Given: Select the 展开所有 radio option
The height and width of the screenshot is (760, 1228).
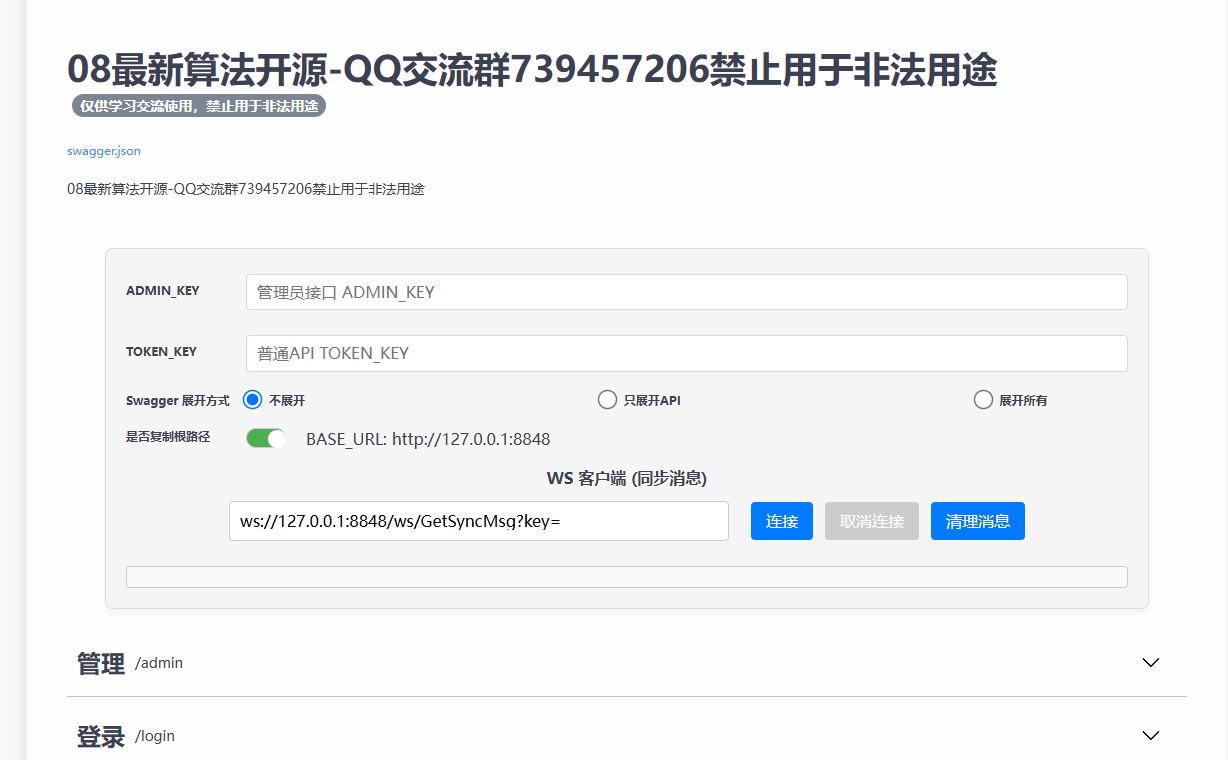Looking at the screenshot, I should coord(983,400).
